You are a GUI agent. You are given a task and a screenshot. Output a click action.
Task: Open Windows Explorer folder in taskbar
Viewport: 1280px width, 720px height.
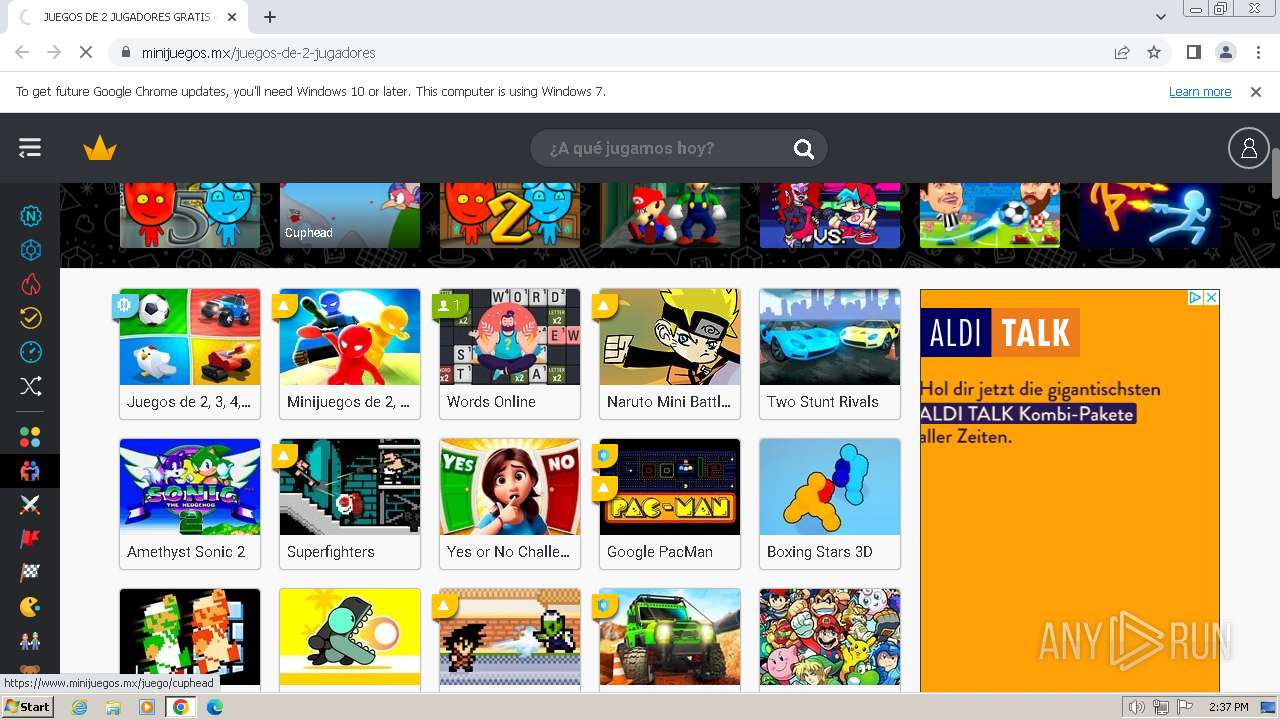click(113, 707)
